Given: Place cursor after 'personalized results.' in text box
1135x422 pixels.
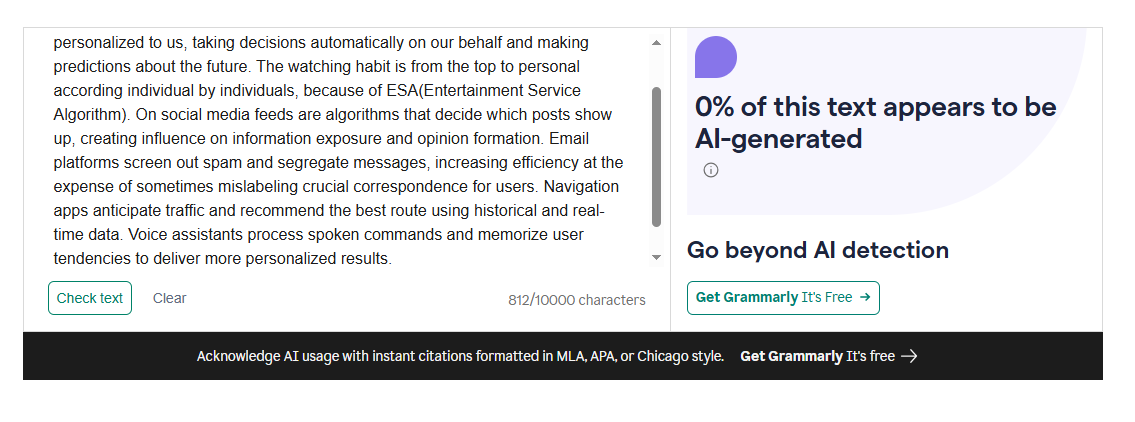Looking at the screenshot, I should [x=393, y=258].
